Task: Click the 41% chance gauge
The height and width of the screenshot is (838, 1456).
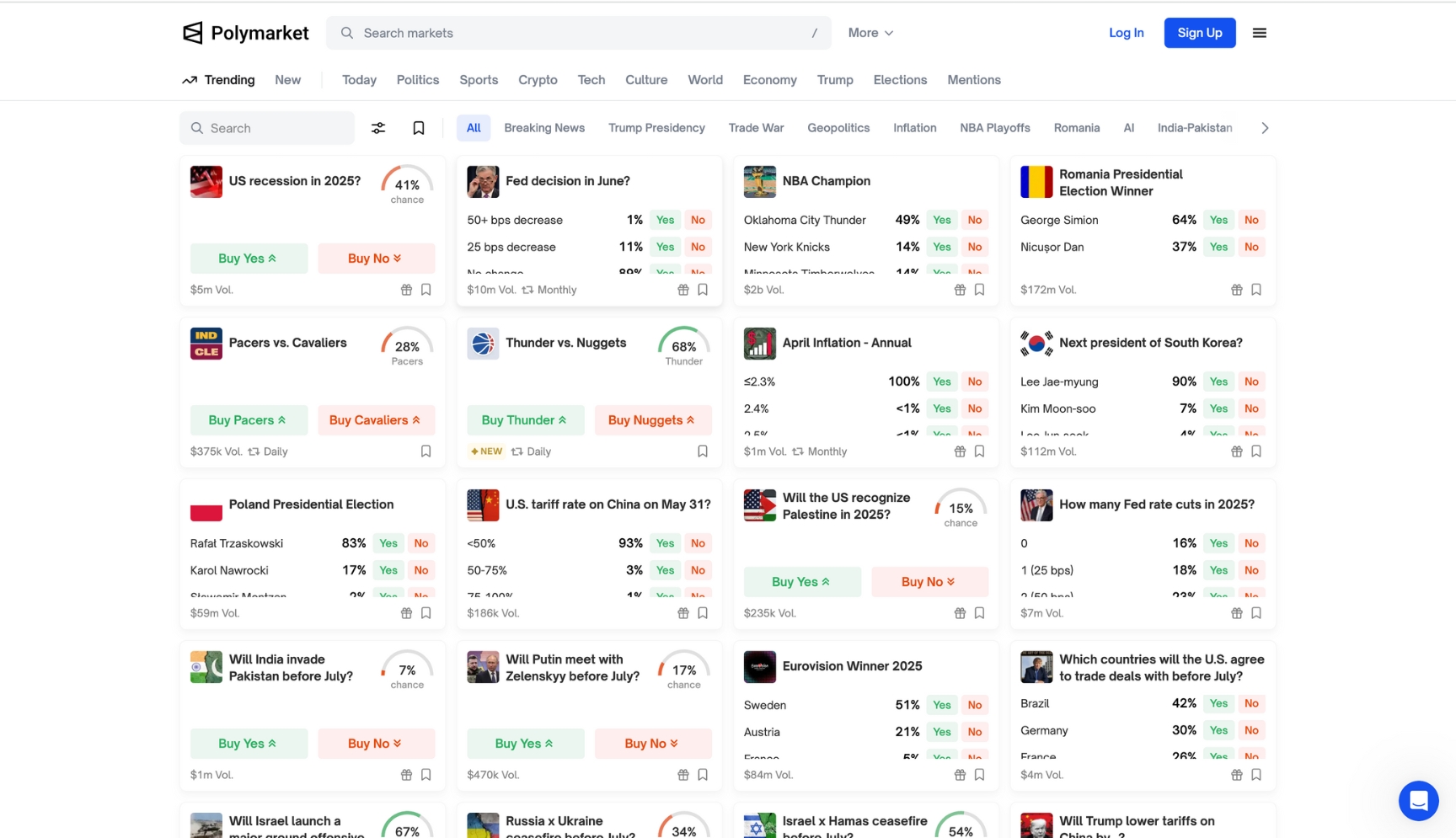Action: pos(407,185)
